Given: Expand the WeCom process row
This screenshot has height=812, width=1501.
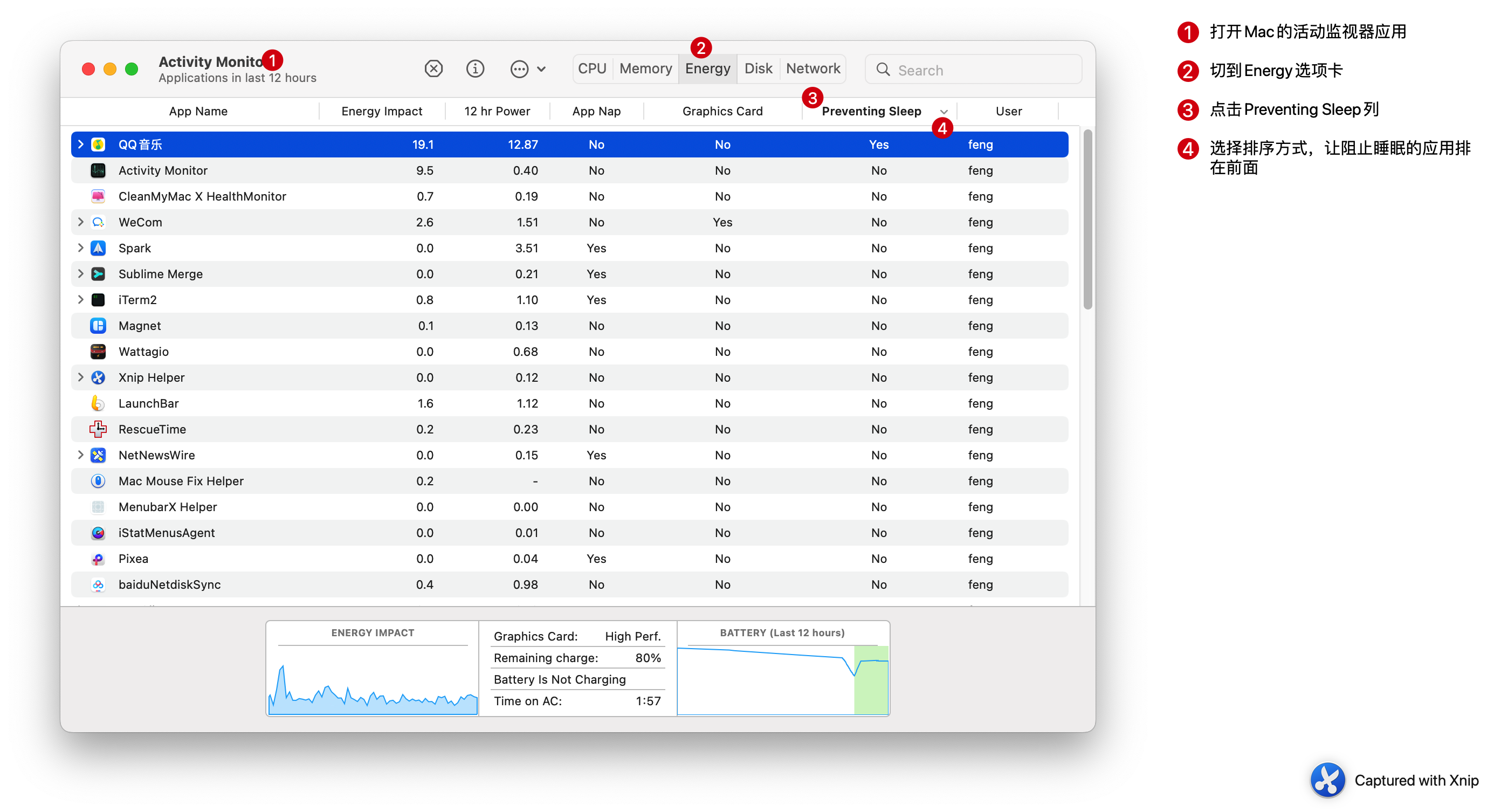Looking at the screenshot, I should pyautogui.click(x=80, y=222).
